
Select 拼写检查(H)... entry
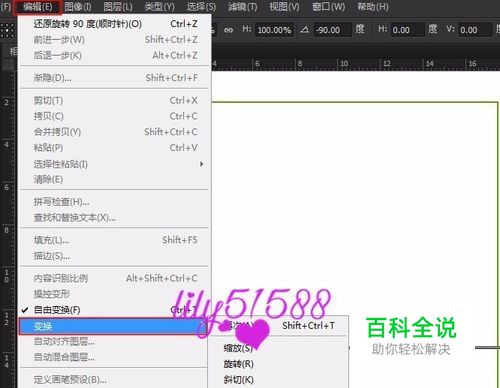pos(115,202)
